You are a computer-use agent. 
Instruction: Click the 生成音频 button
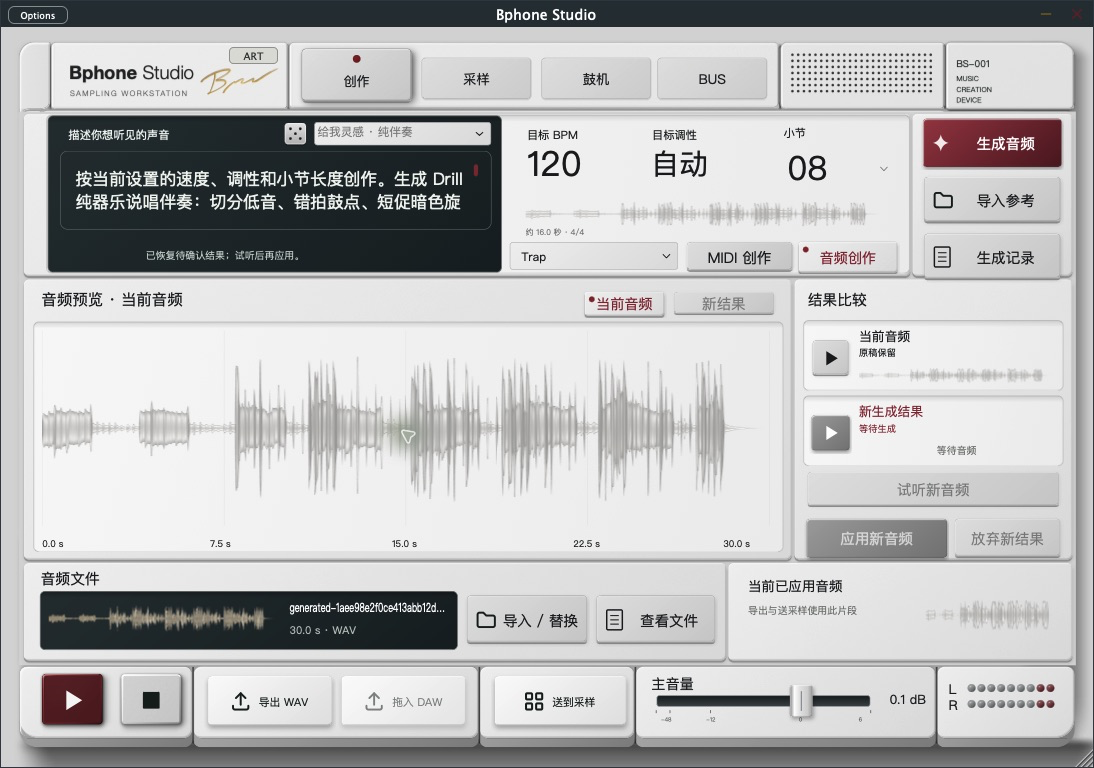992,143
